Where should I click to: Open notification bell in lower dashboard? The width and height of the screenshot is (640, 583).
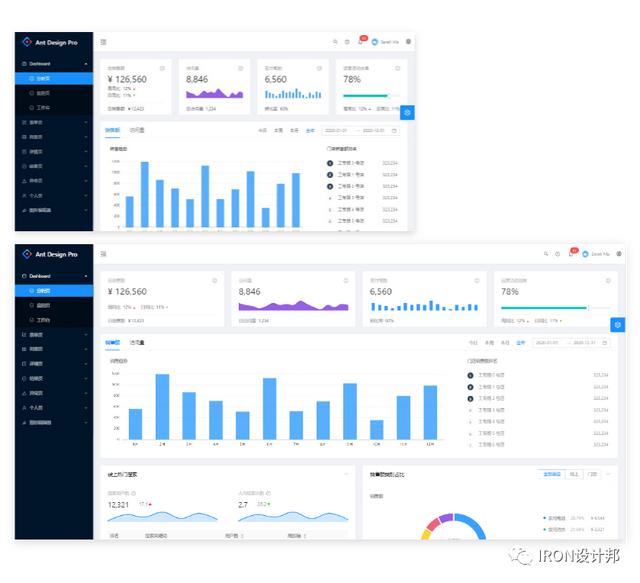click(x=572, y=253)
